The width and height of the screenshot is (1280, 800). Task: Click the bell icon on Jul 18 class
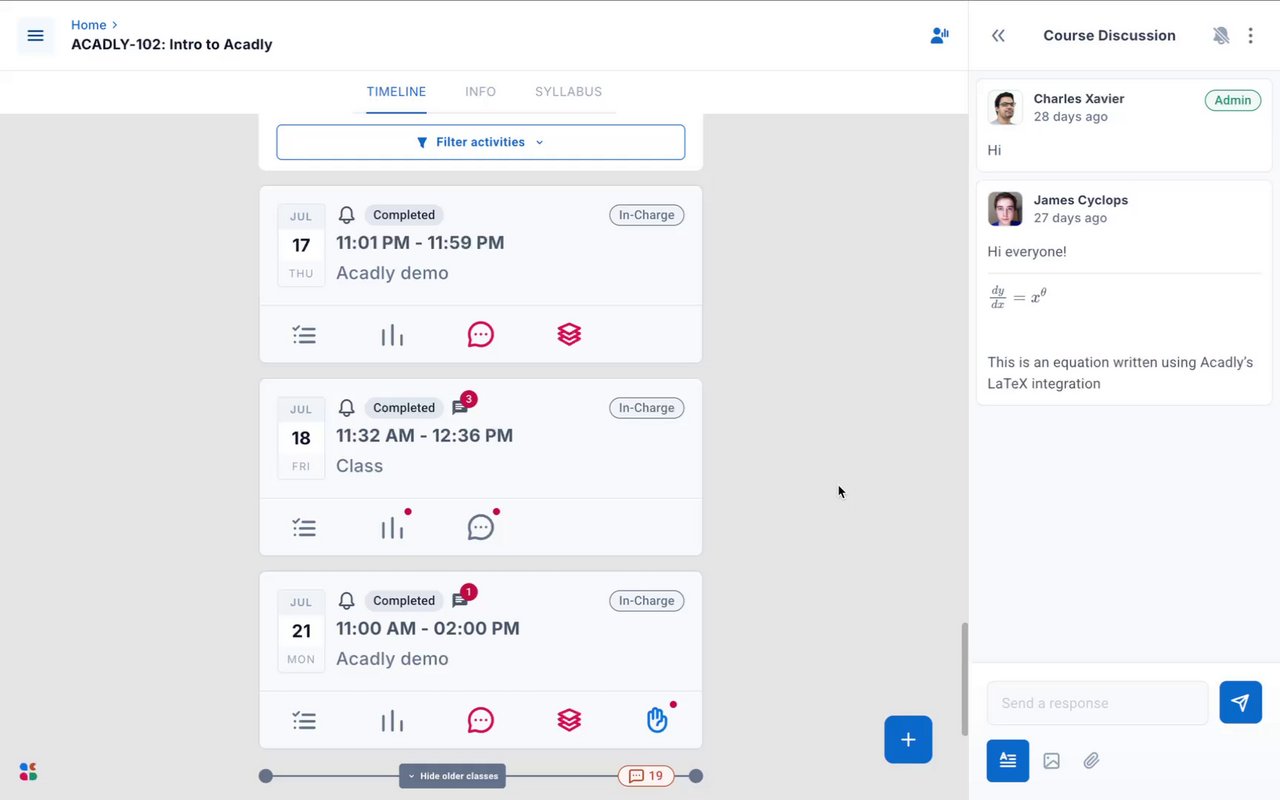pyautogui.click(x=346, y=408)
